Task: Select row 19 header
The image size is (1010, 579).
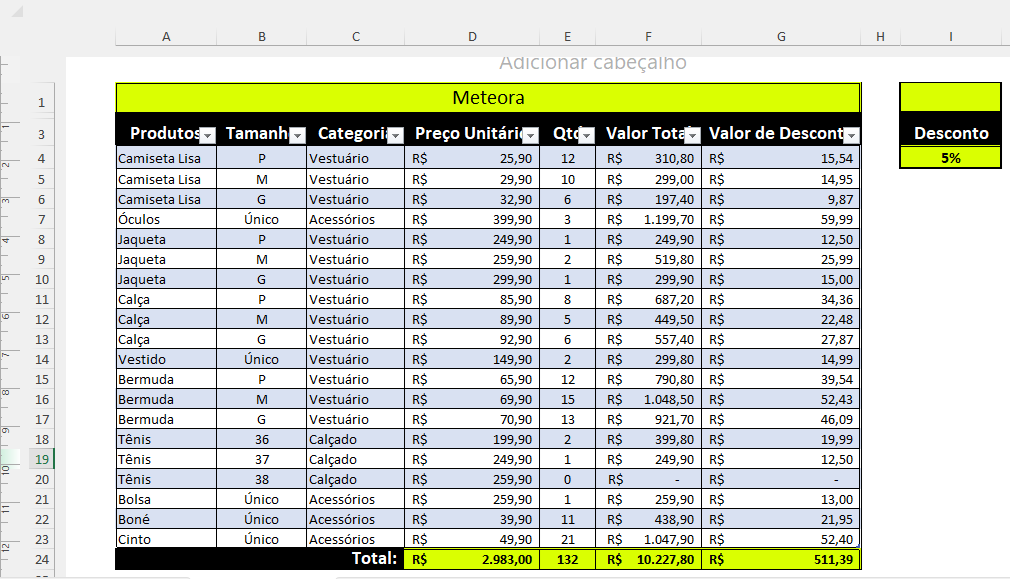Action: point(42,459)
